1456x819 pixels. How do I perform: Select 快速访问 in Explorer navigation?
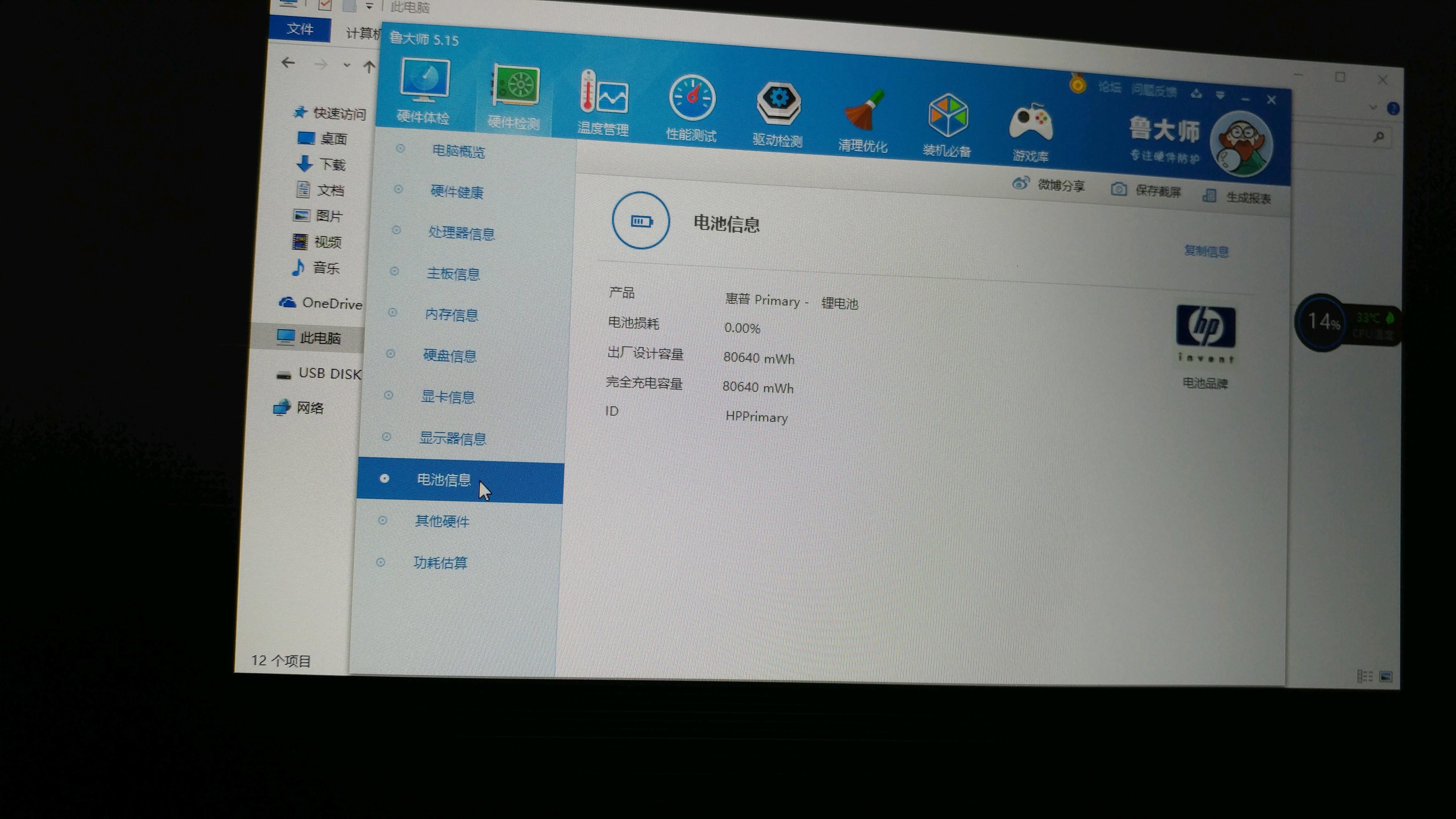point(331,113)
